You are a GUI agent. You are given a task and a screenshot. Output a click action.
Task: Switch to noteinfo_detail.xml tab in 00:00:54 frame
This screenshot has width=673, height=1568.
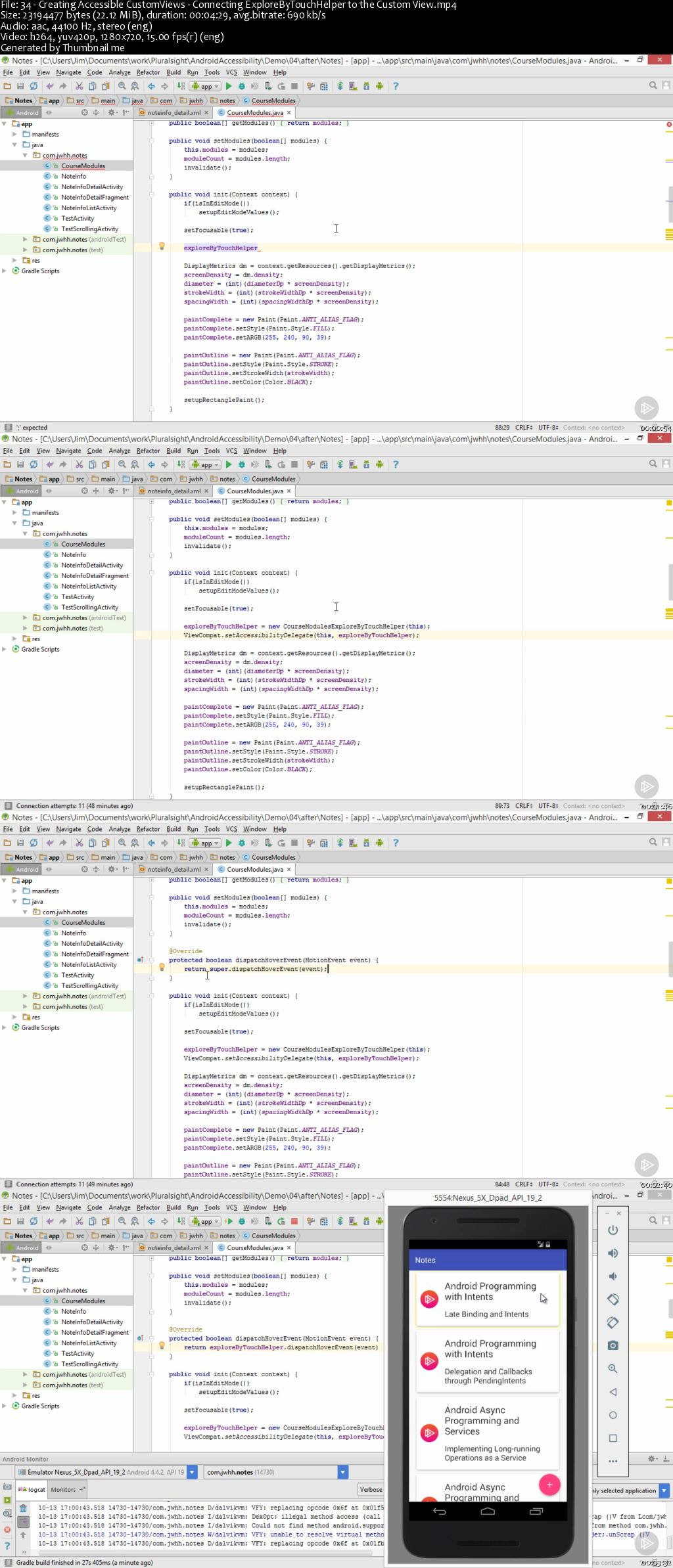(174, 113)
